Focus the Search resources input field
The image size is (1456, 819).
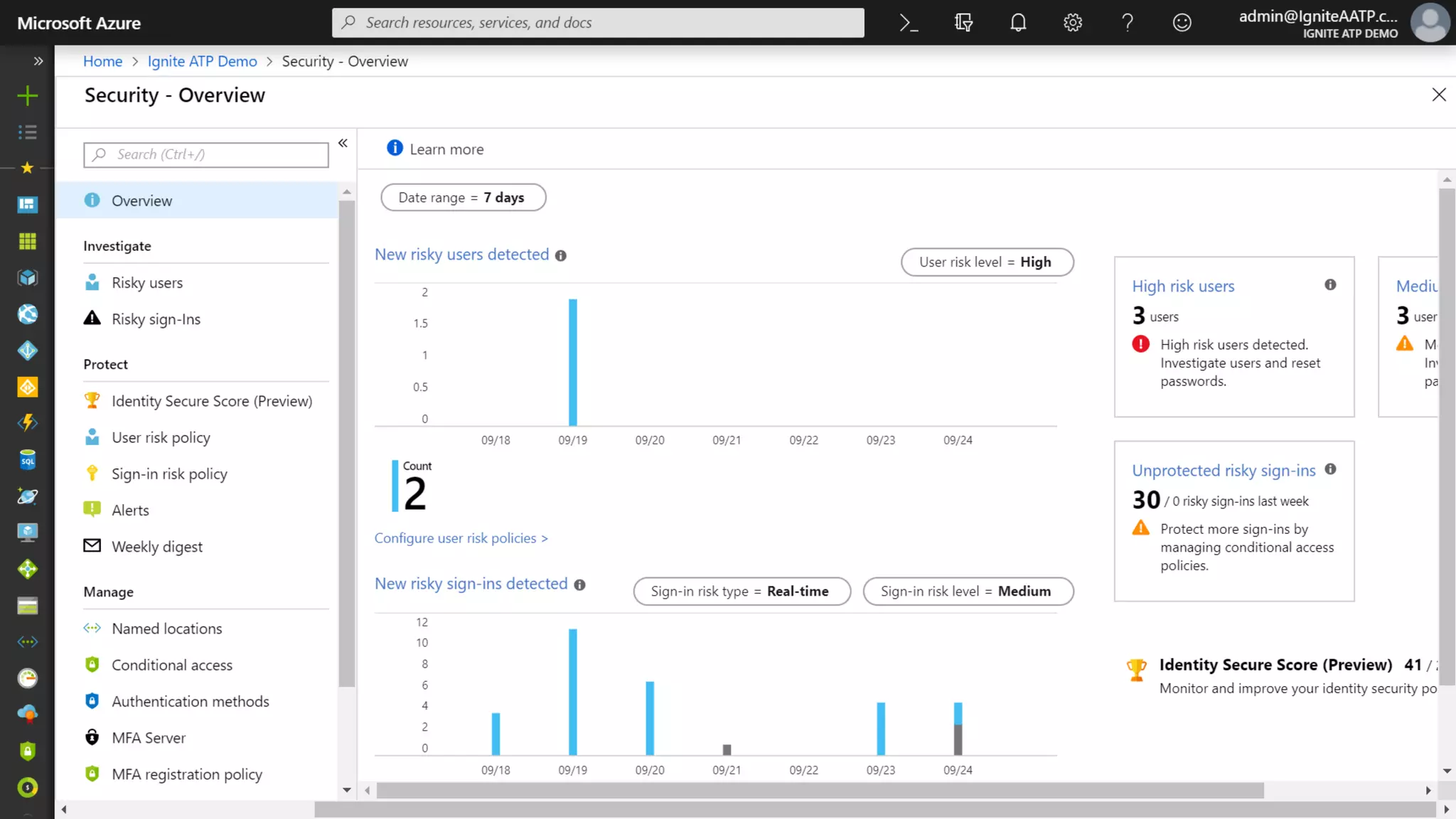(x=597, y=23)
